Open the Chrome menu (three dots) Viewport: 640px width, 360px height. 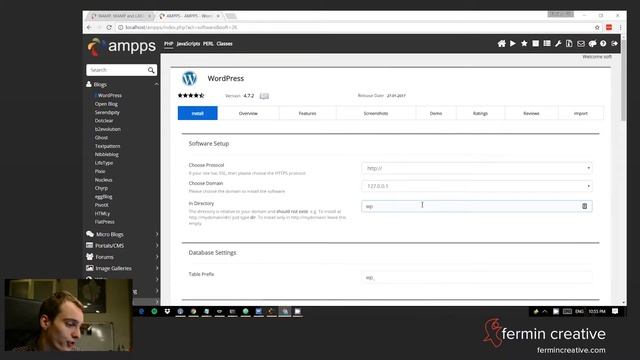620,27
